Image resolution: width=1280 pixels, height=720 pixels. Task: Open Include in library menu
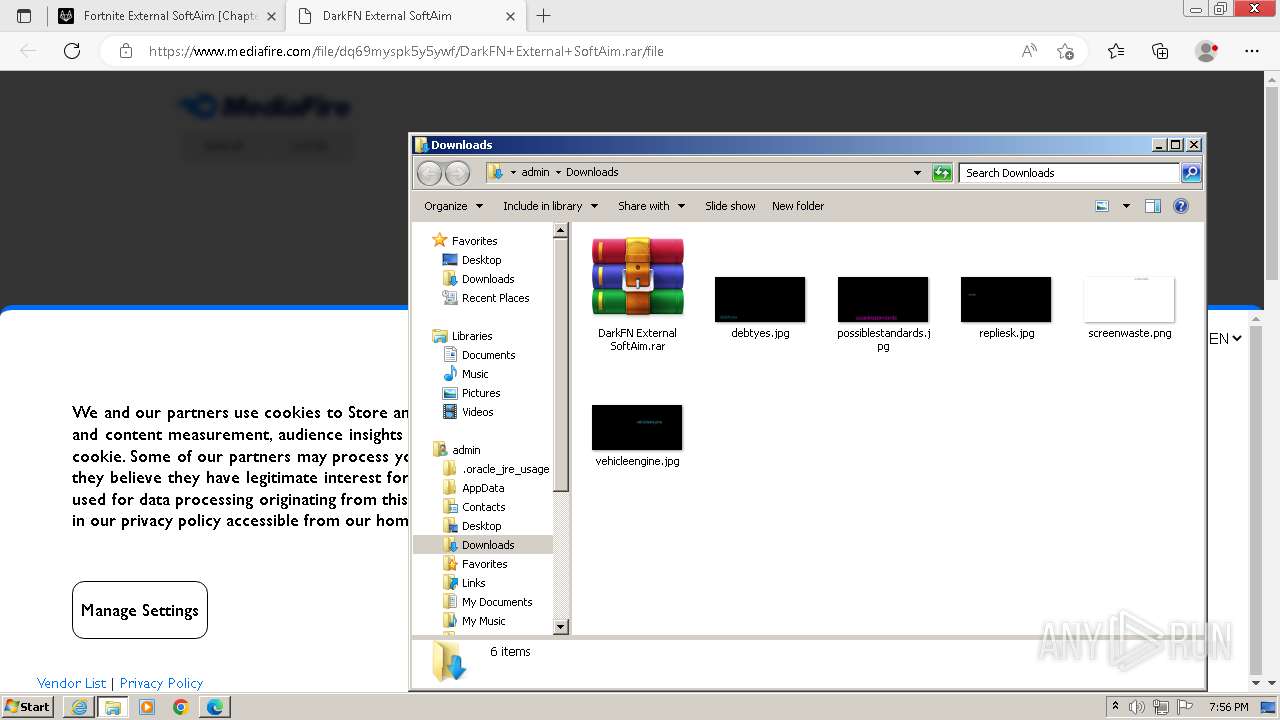550,206
